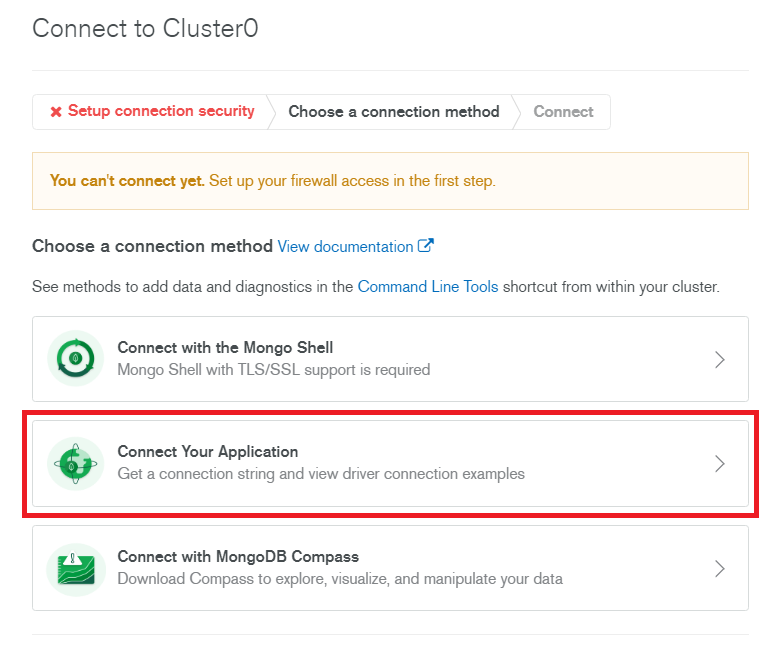The height and width of the screenshot is (655, 781).
Task: Expand Mongo Shell option via right chevron
Action: 719,359
